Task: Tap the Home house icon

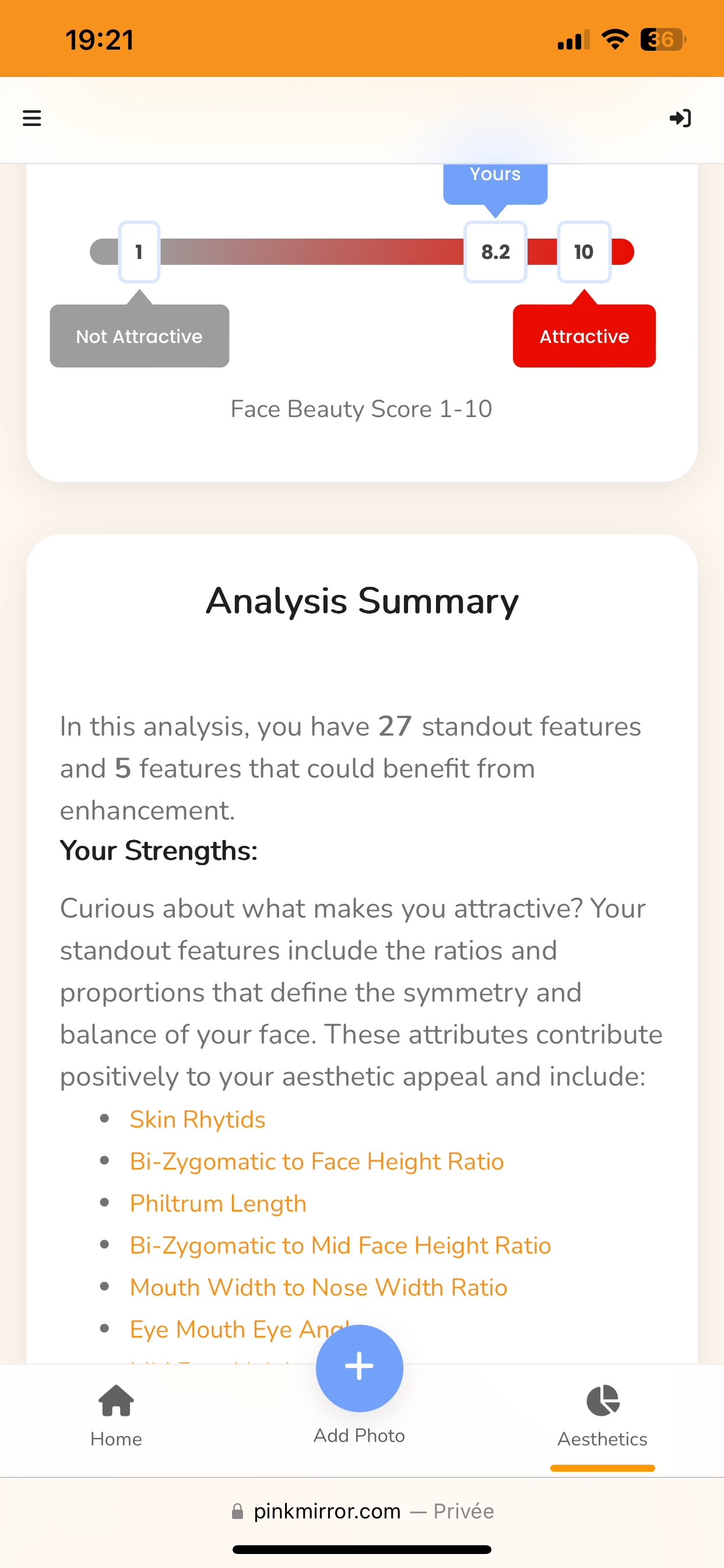Action: (x=115, y=1400)
